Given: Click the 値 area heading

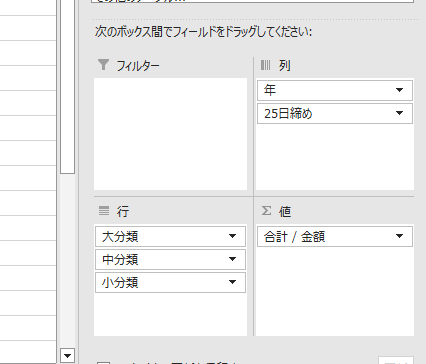Looking at the screenshot, I should pos(285,211).
